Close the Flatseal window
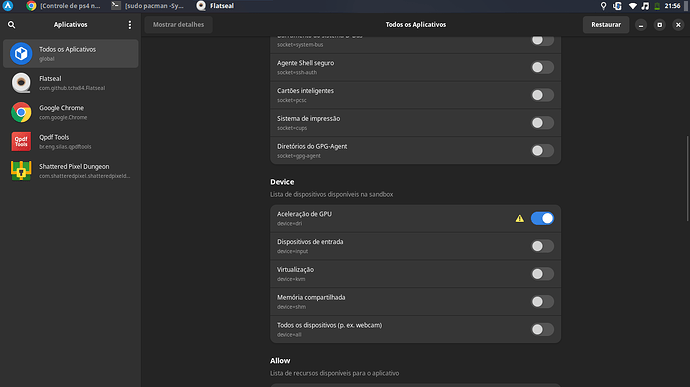 coord(678,25)
